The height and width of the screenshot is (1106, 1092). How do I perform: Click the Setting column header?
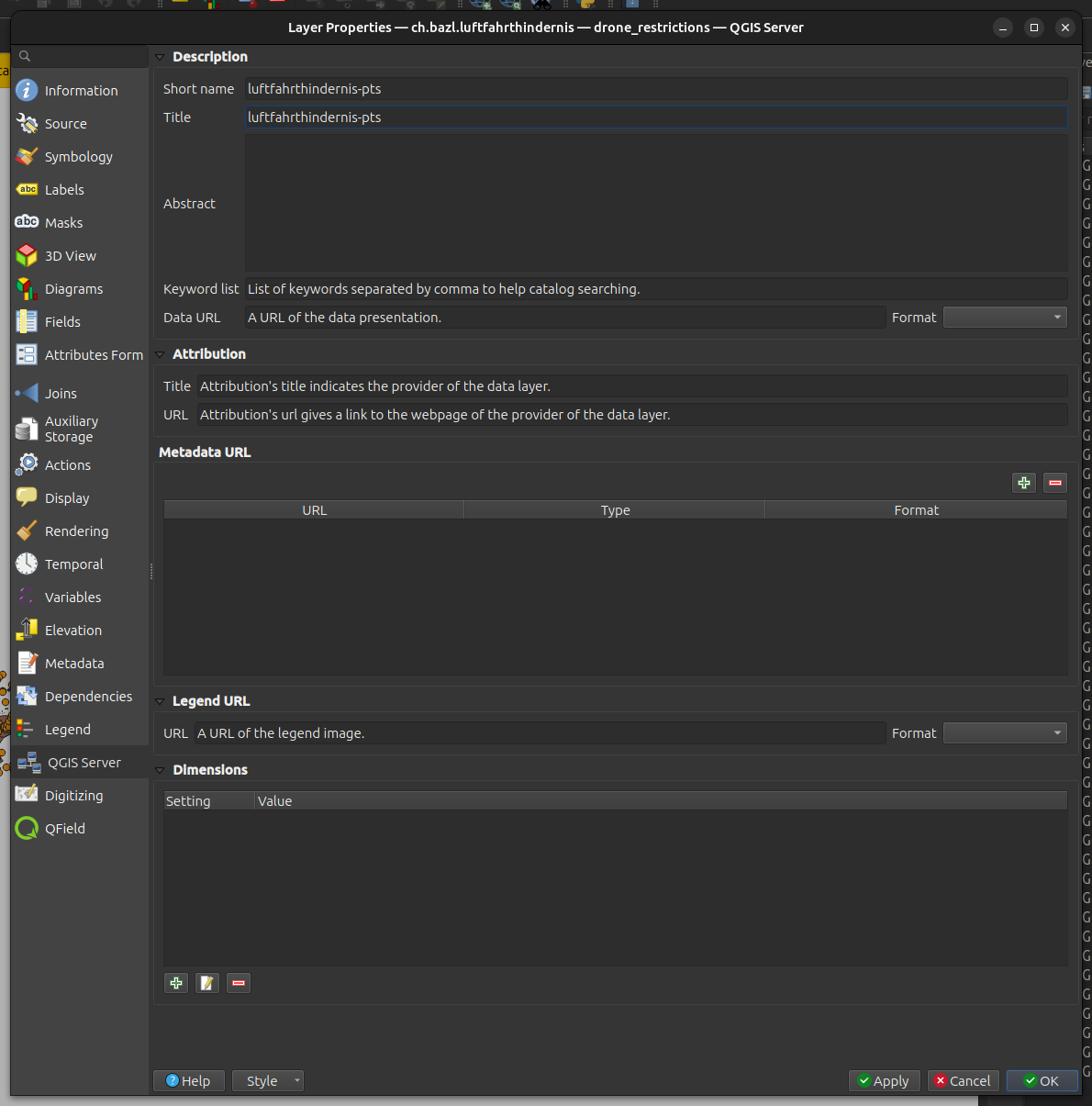point(209,801)
